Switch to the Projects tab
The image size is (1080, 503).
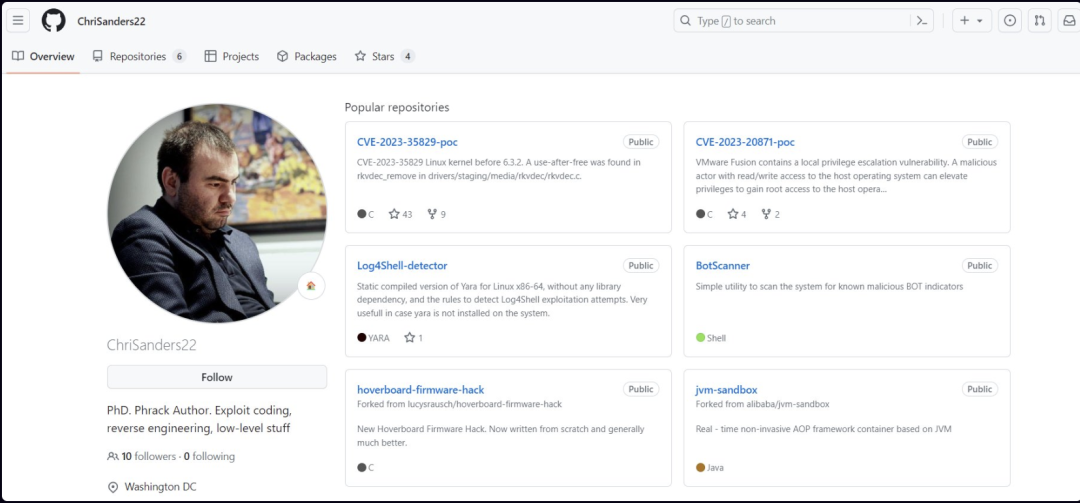[231, 57]
